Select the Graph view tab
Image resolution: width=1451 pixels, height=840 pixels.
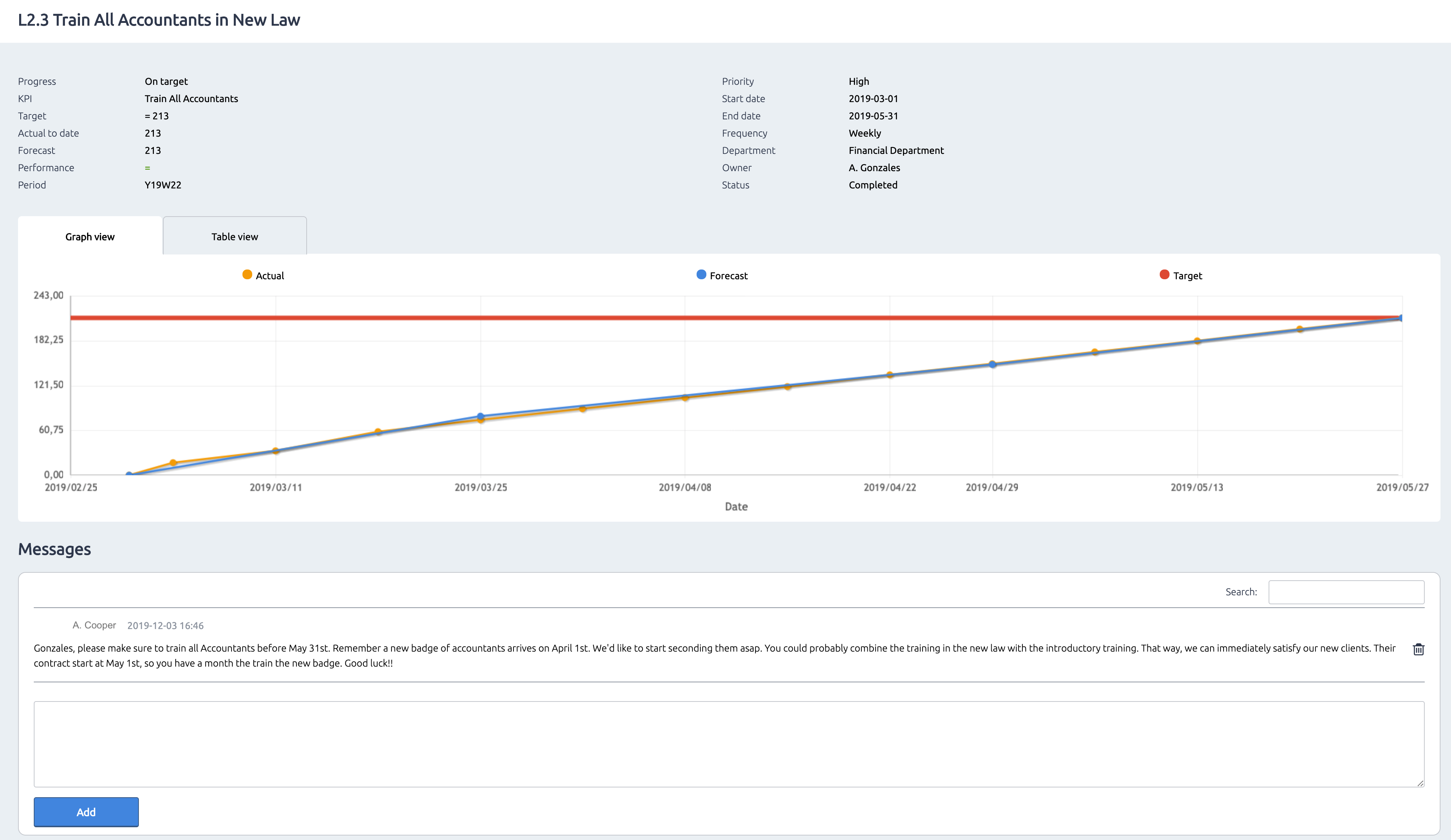coord(90,236)
